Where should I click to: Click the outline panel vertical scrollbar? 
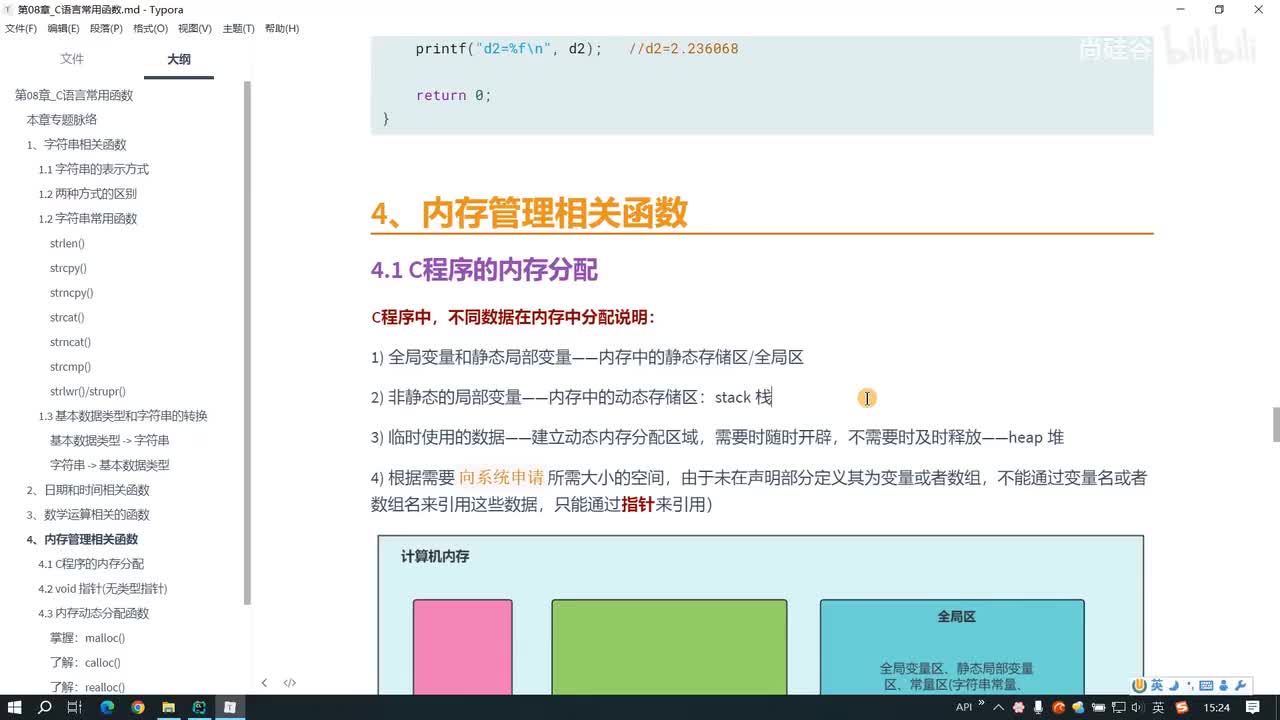[248, 343]
